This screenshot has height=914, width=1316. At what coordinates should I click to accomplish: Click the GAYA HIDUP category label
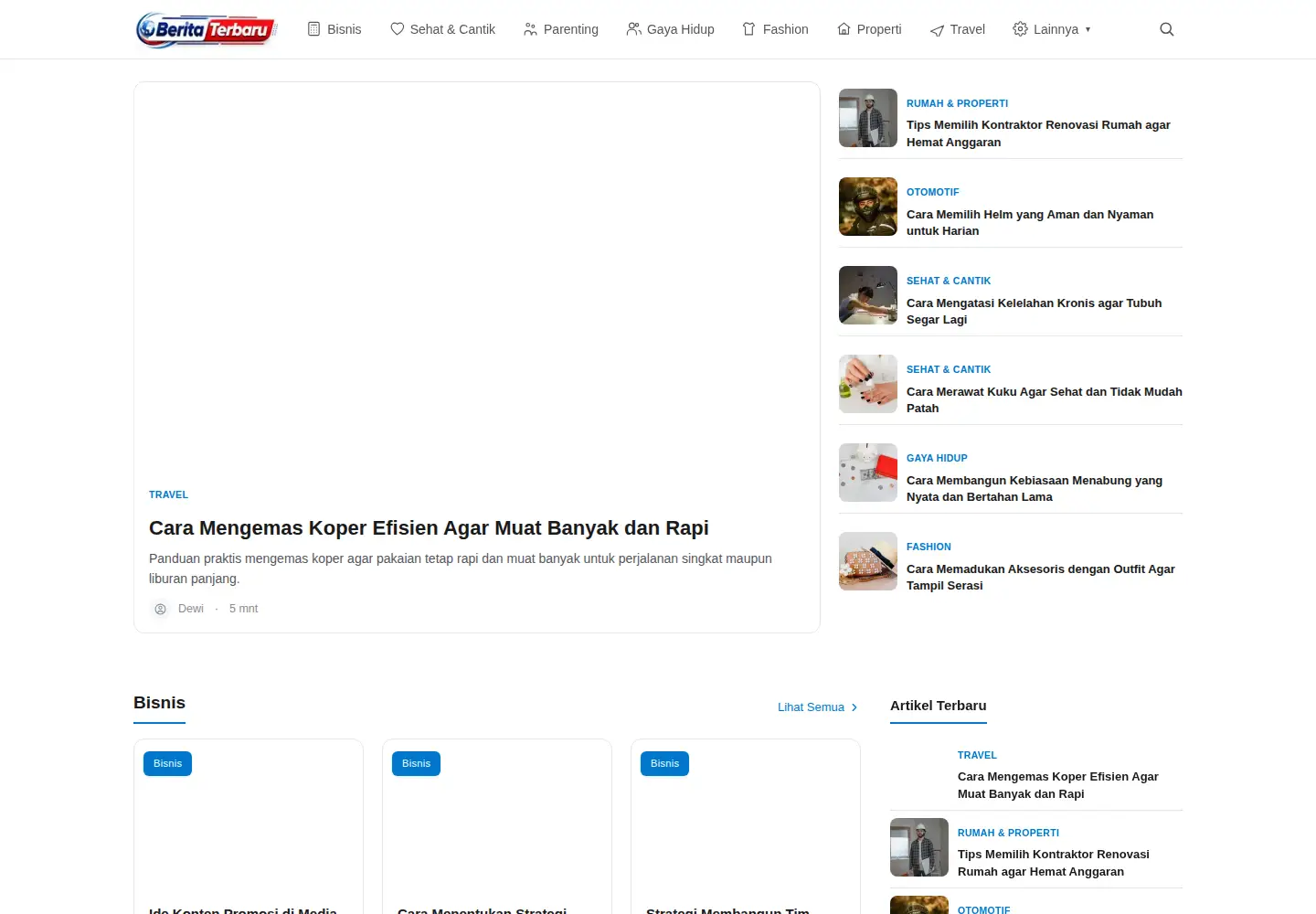pos(937,458)
